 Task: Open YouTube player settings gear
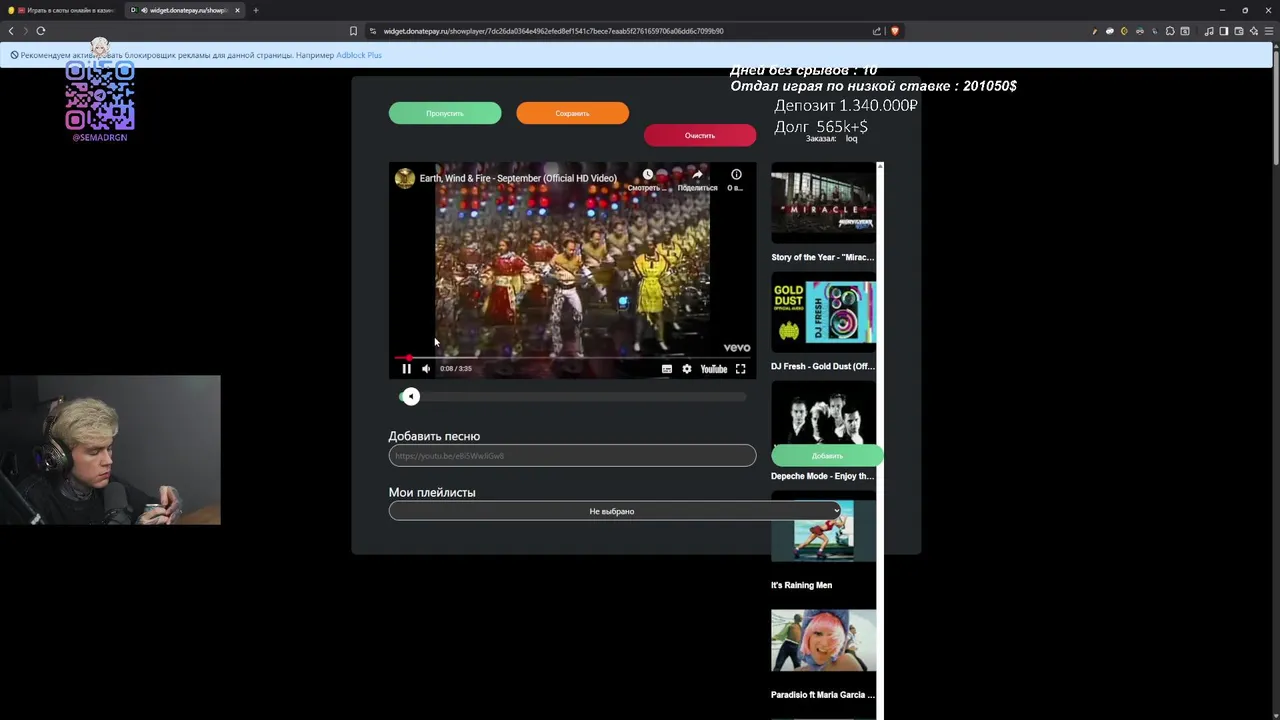point(687,369)
